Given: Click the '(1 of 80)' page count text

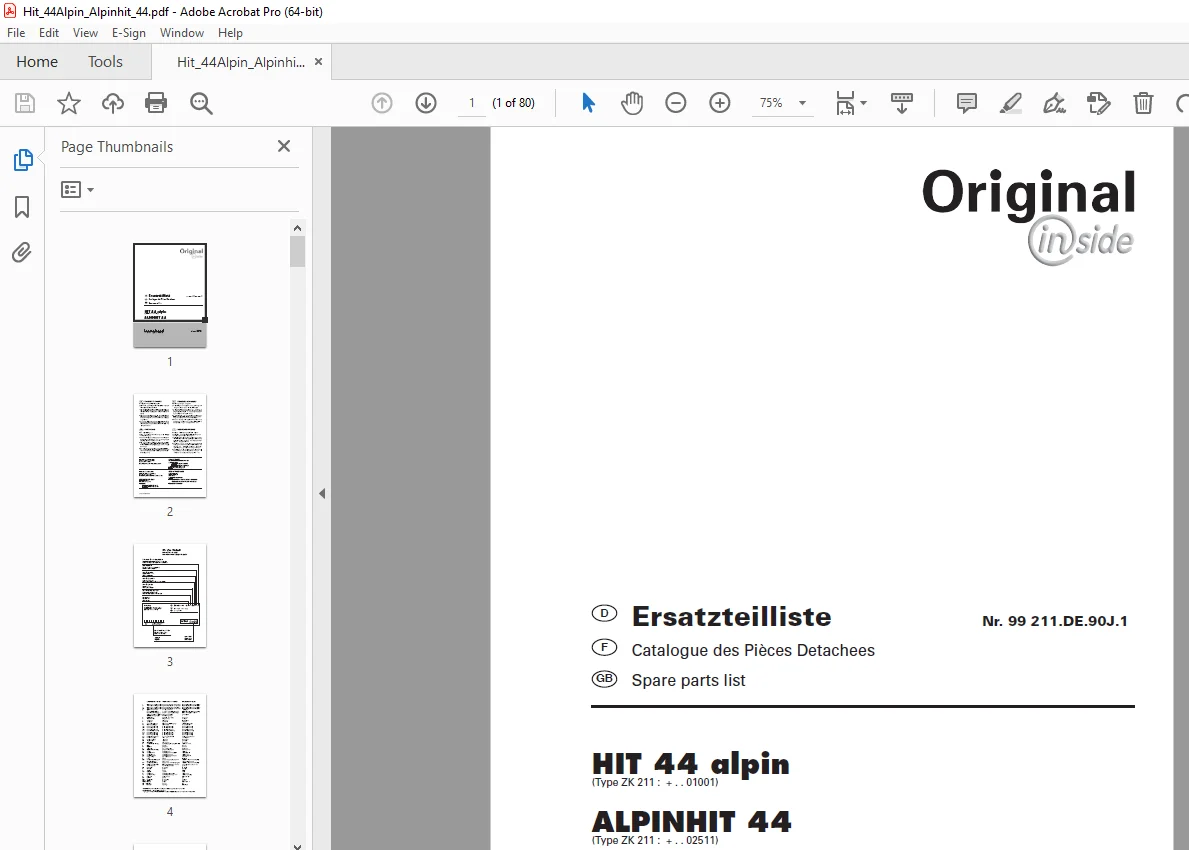Looking at the screenshot, I should (x=513, y=103).
